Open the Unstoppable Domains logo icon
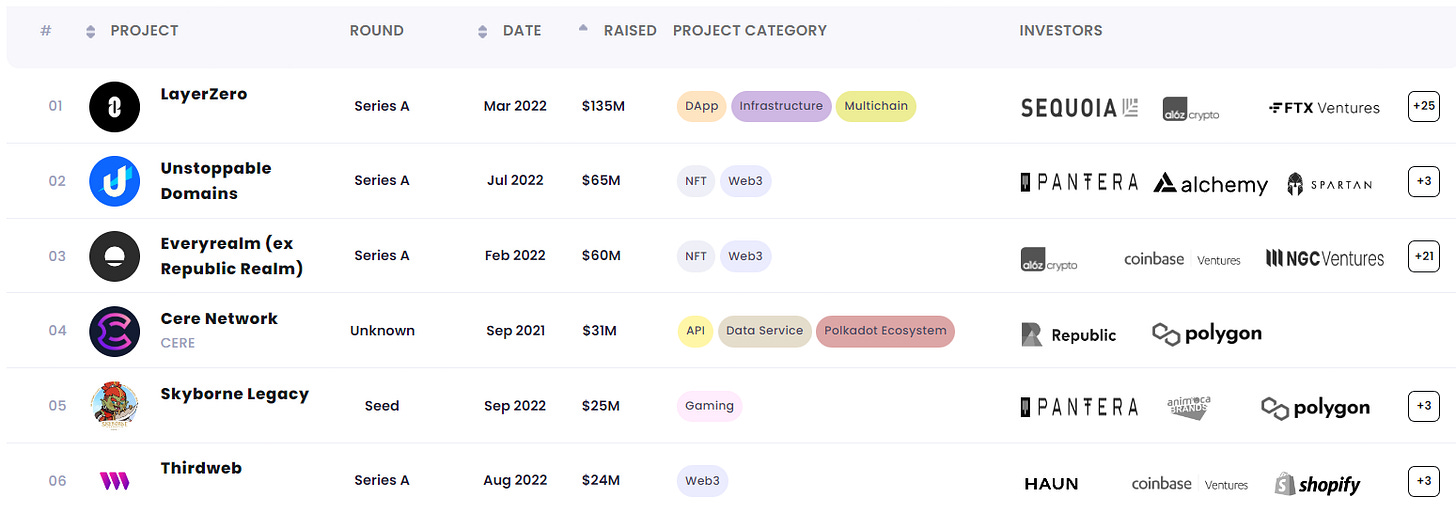 114,181
